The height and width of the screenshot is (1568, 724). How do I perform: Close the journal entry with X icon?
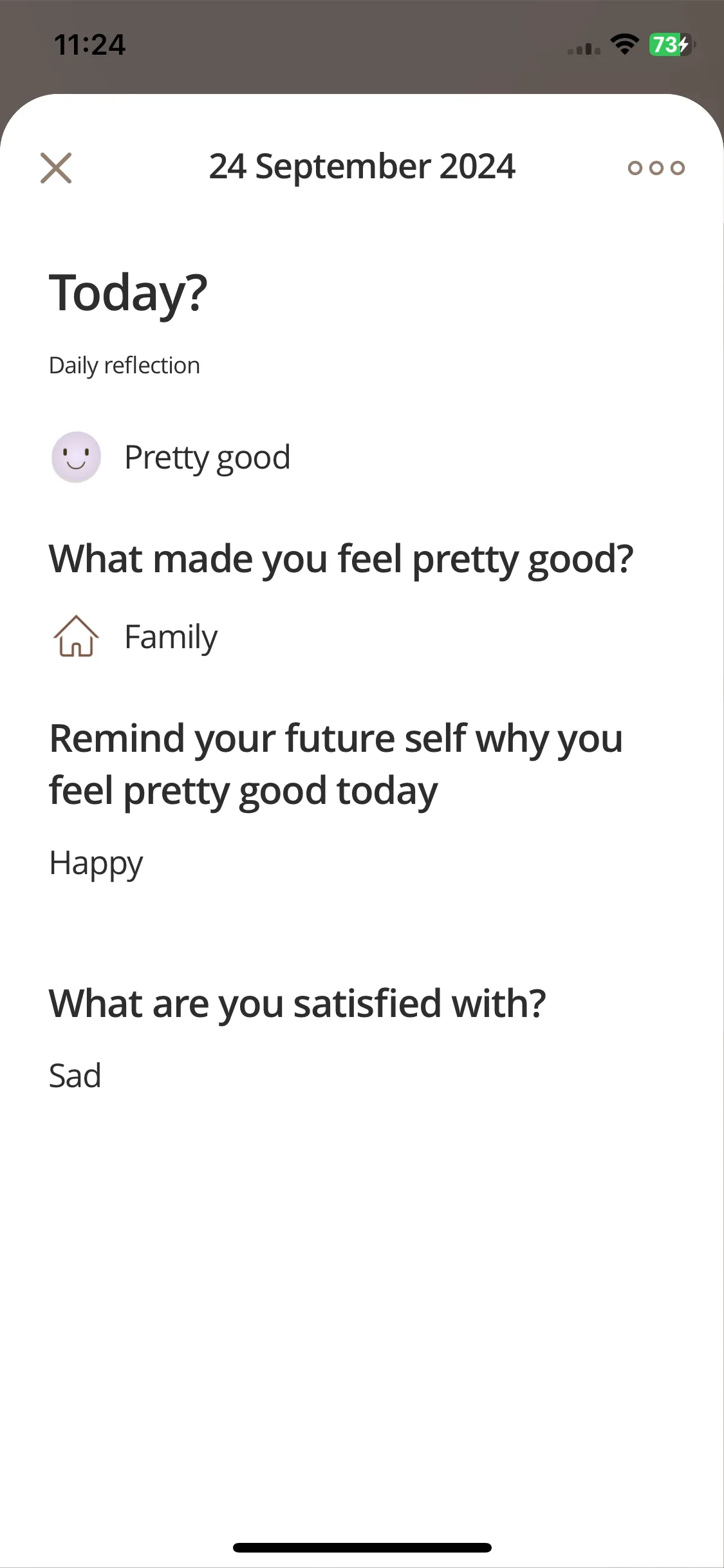tap(56, 168)
